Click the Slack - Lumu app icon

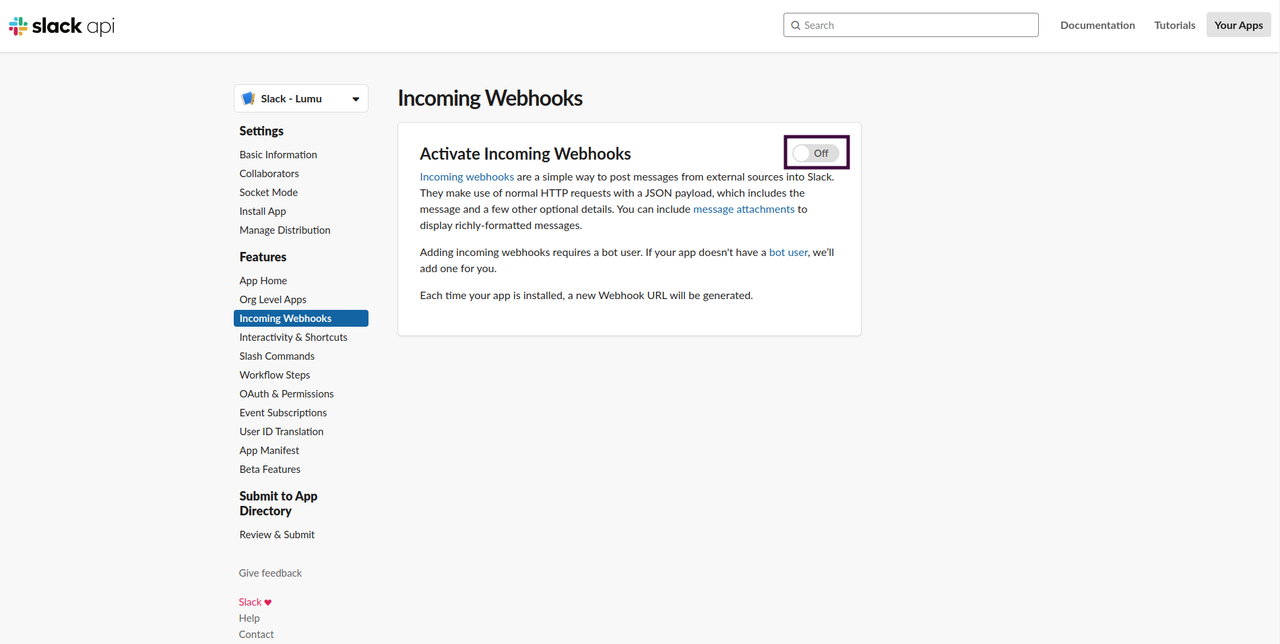[x=249, y=99]
